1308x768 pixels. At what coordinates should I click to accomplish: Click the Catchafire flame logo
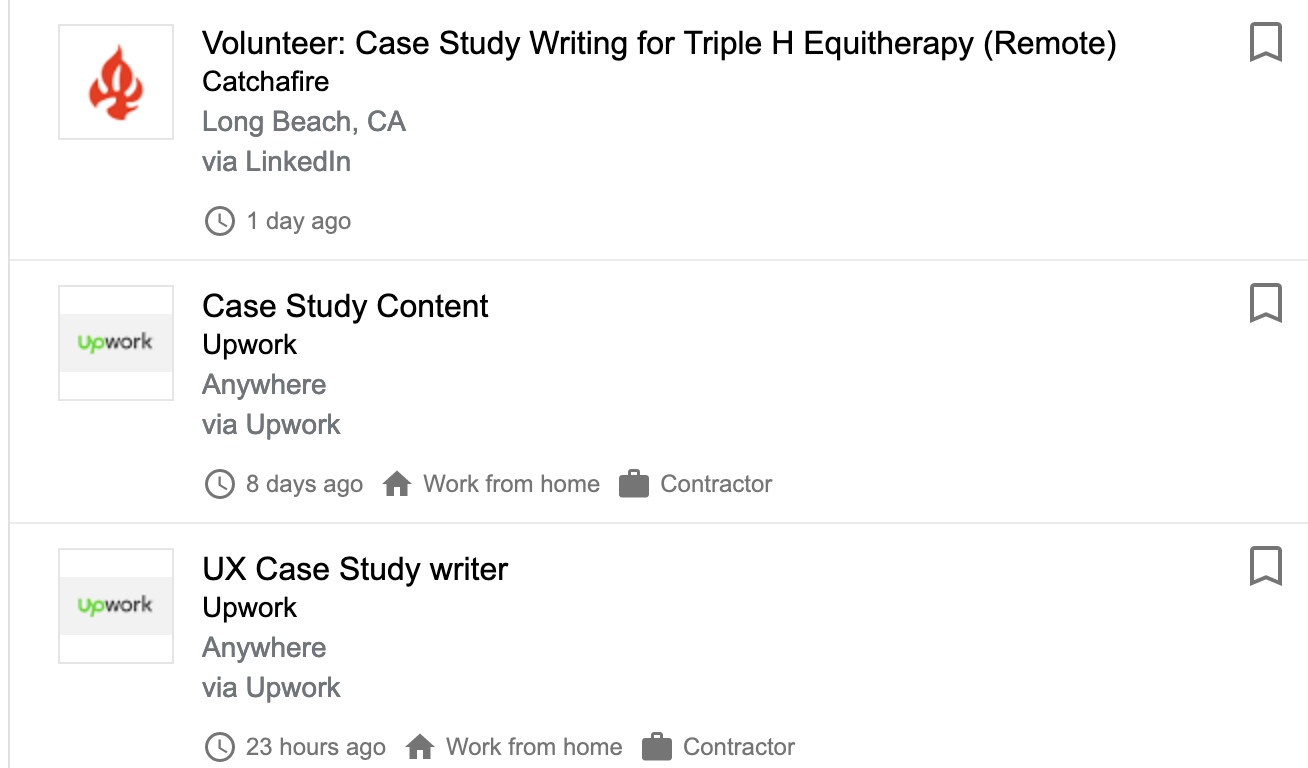point(116,82)
